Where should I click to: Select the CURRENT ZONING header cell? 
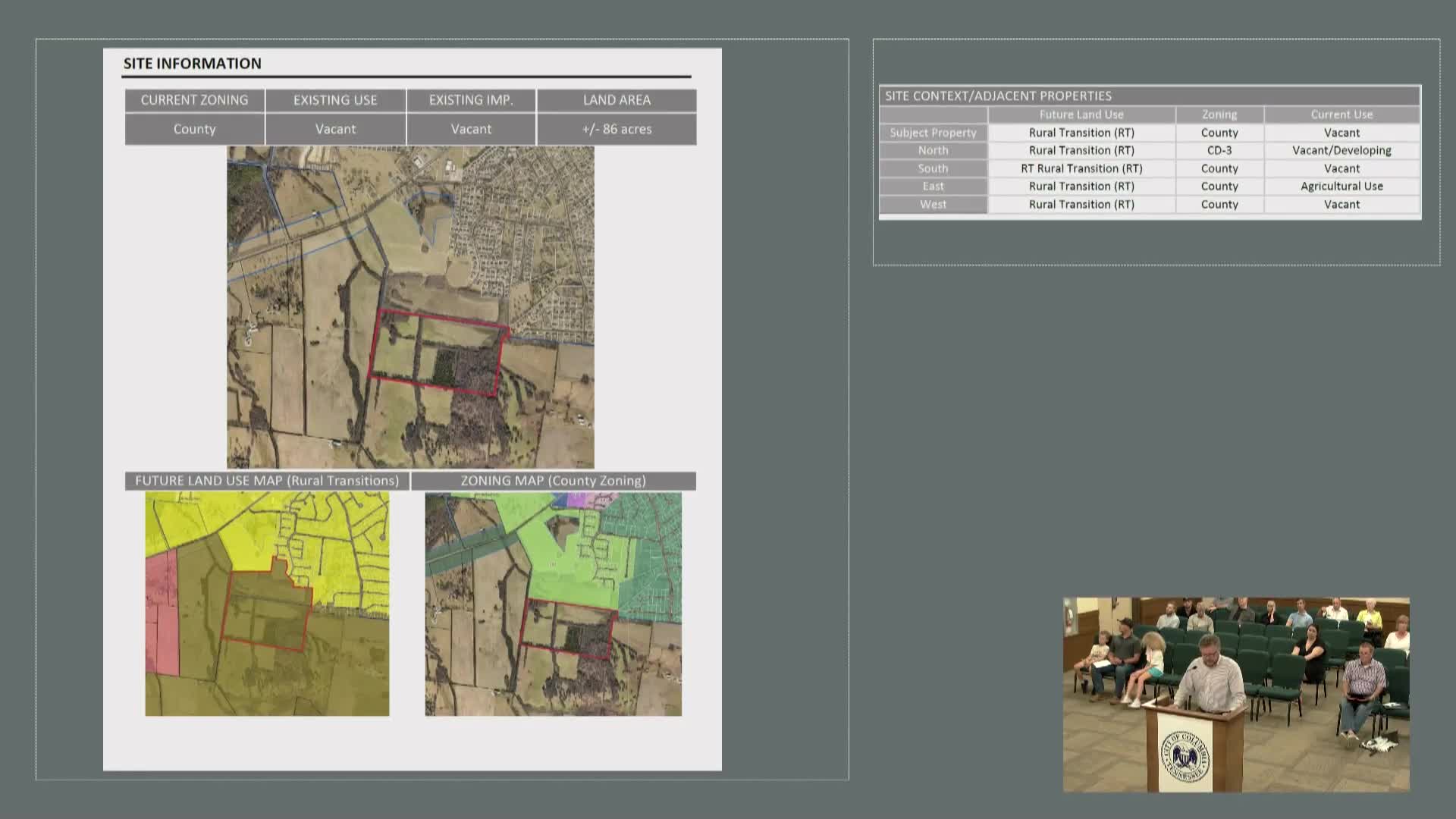195,100
